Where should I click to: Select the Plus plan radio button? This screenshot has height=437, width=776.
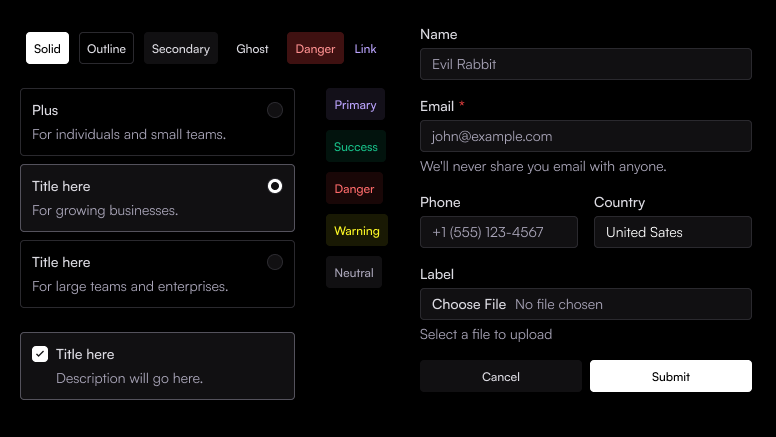(275, 110)
